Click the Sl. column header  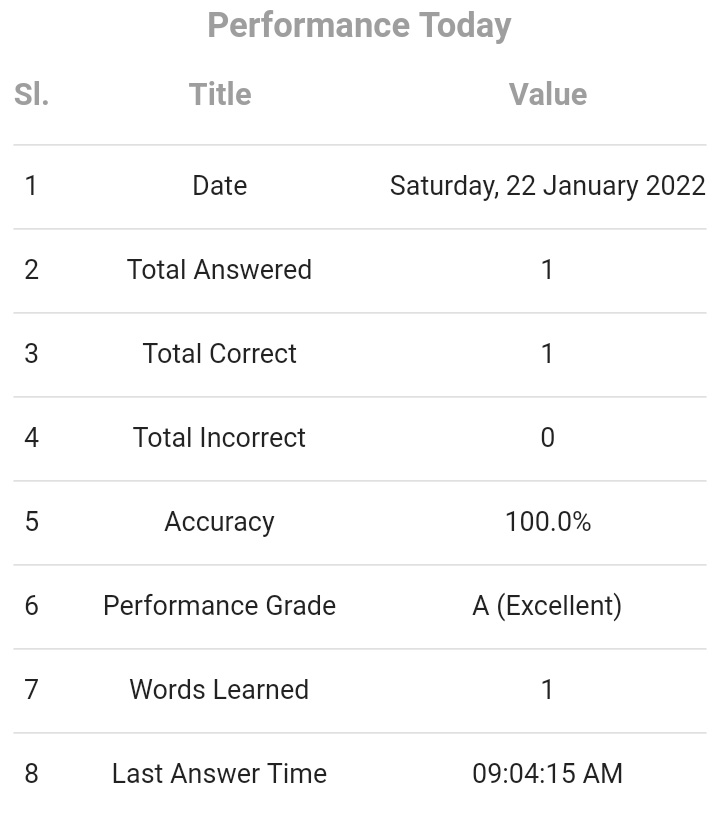pos(32,94)
